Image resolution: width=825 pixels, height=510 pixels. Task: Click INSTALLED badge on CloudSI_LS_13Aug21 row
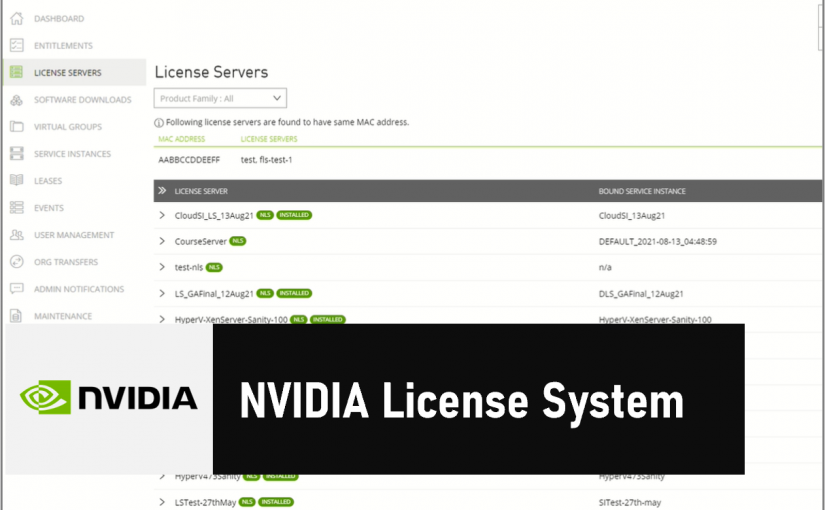point(294,215)
